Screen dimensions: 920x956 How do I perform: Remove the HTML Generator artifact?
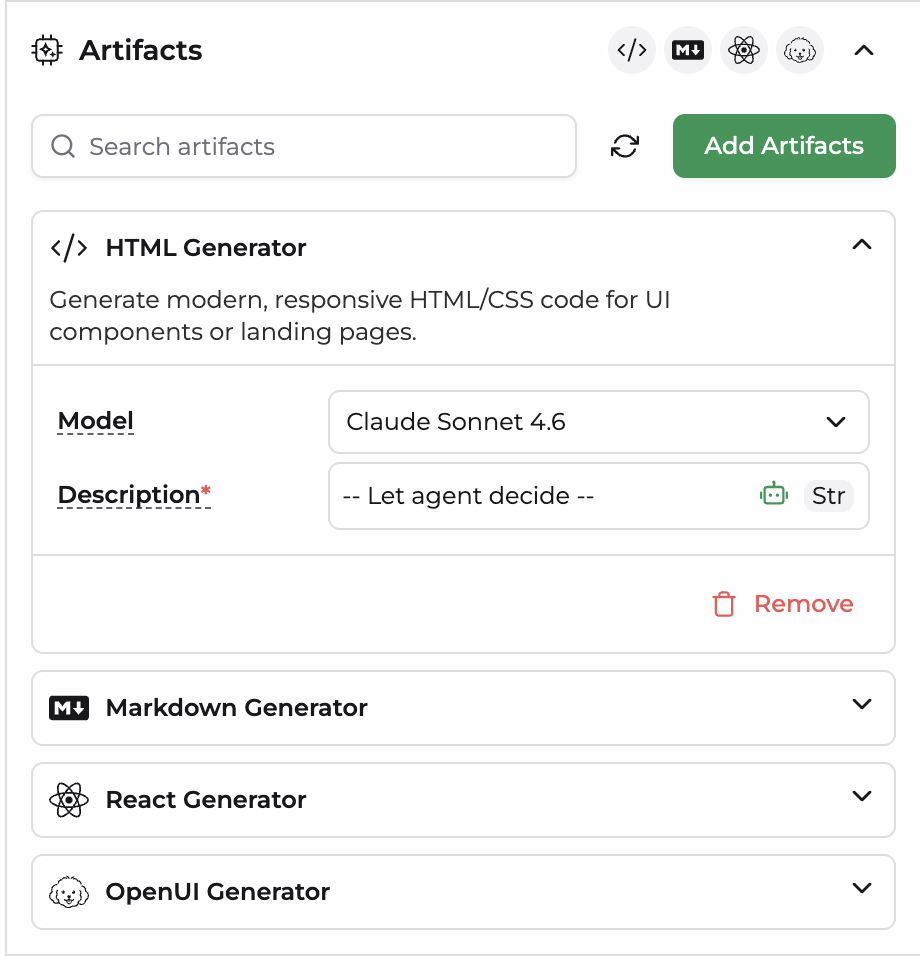pos(783,604)
